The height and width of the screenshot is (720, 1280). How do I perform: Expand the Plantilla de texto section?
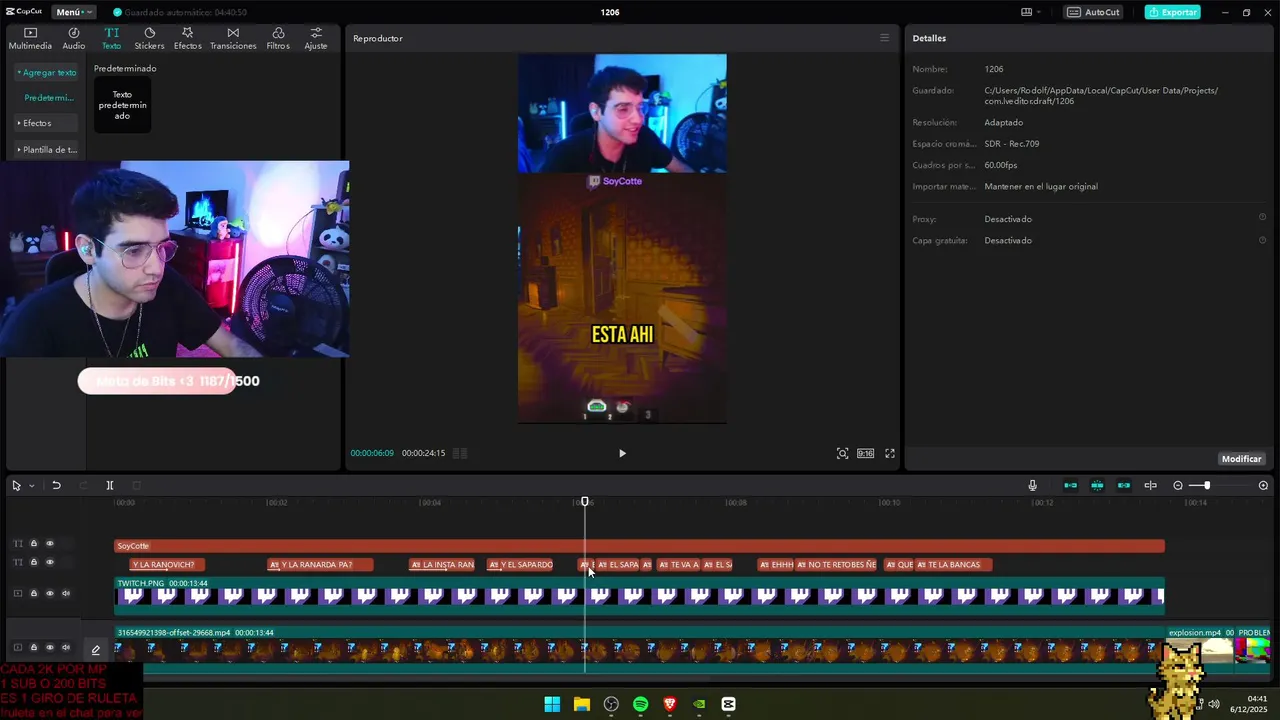(x=47, y=150)
